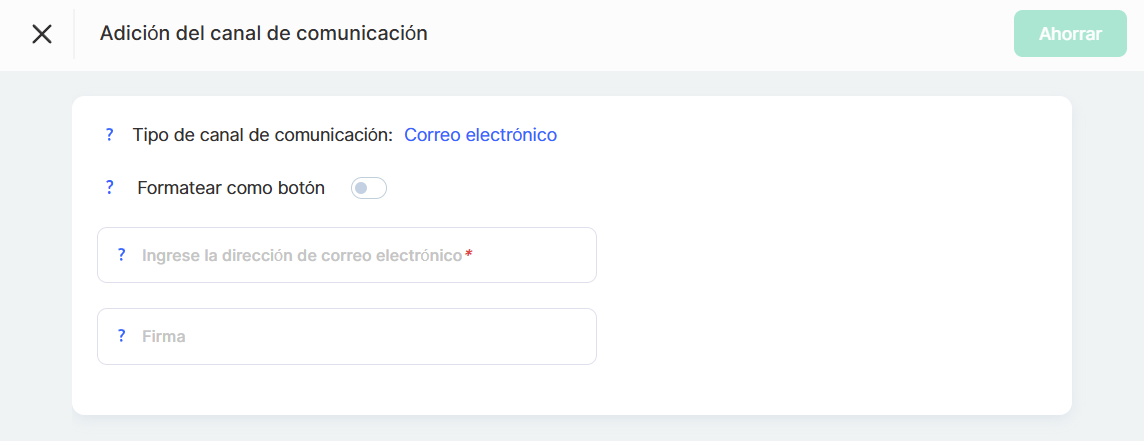Click the Tipo de canal de comunicación label
The width and height of the screenshot is (1144, 441).
pos(262,135)
